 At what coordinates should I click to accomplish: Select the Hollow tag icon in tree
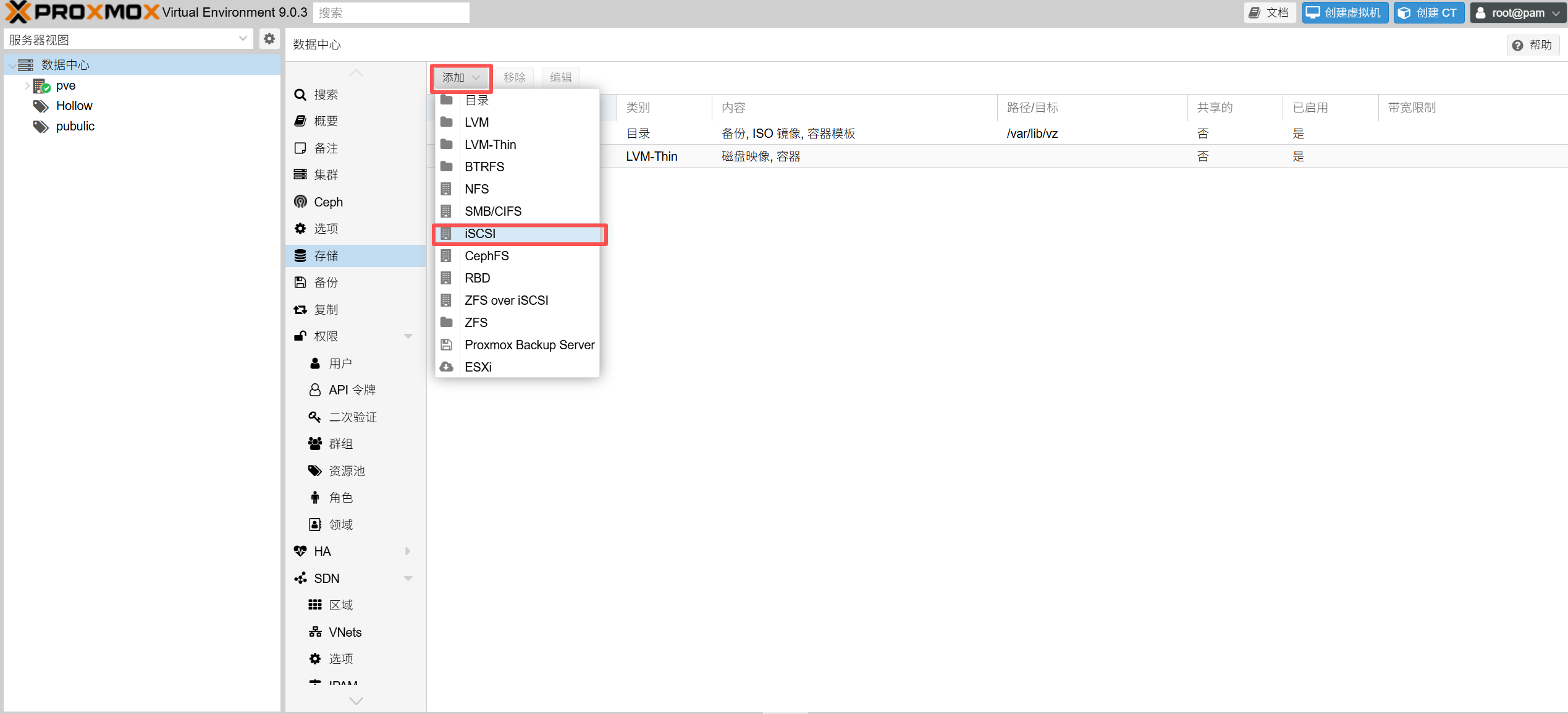coord(41,106)
